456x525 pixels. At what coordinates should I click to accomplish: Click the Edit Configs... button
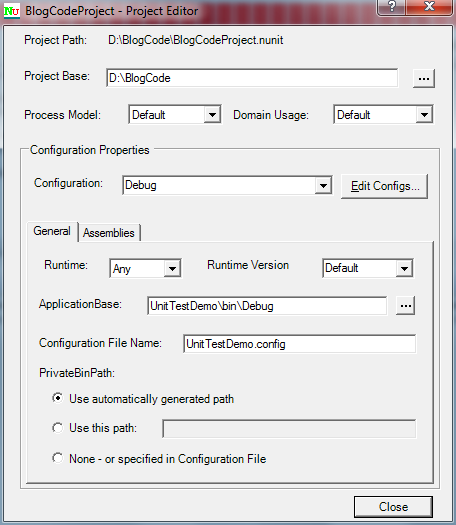[x=384, y=186]
